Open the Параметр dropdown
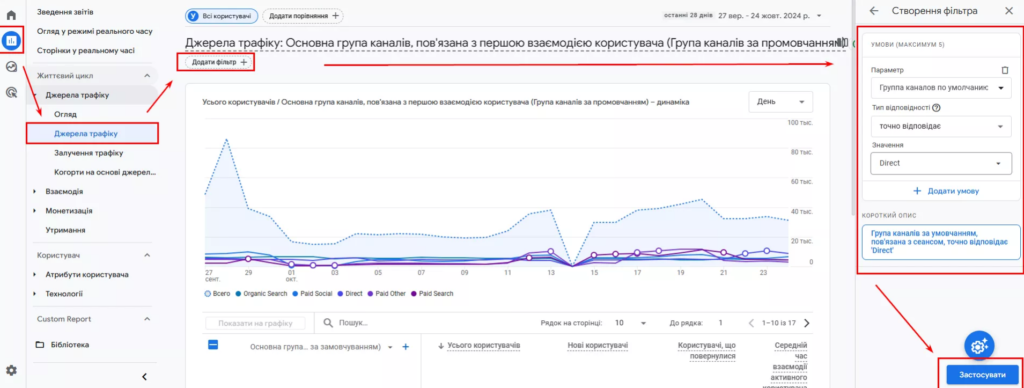 940,88
